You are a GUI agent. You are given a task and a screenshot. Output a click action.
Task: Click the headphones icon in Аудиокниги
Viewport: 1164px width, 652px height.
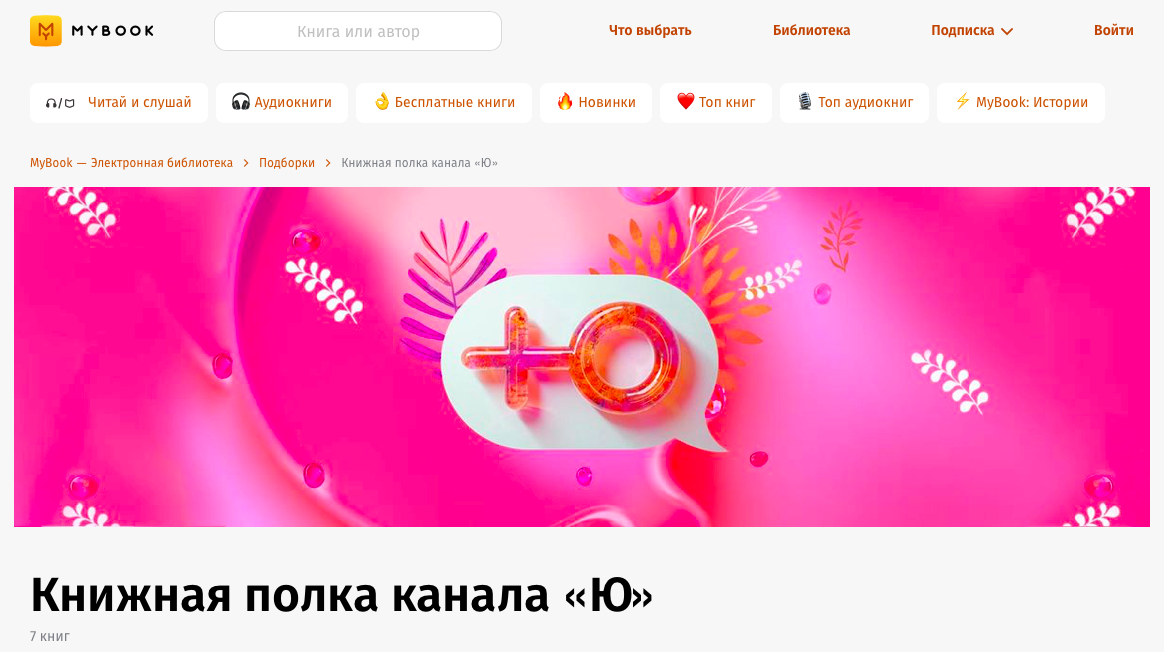tap(241, 102)
